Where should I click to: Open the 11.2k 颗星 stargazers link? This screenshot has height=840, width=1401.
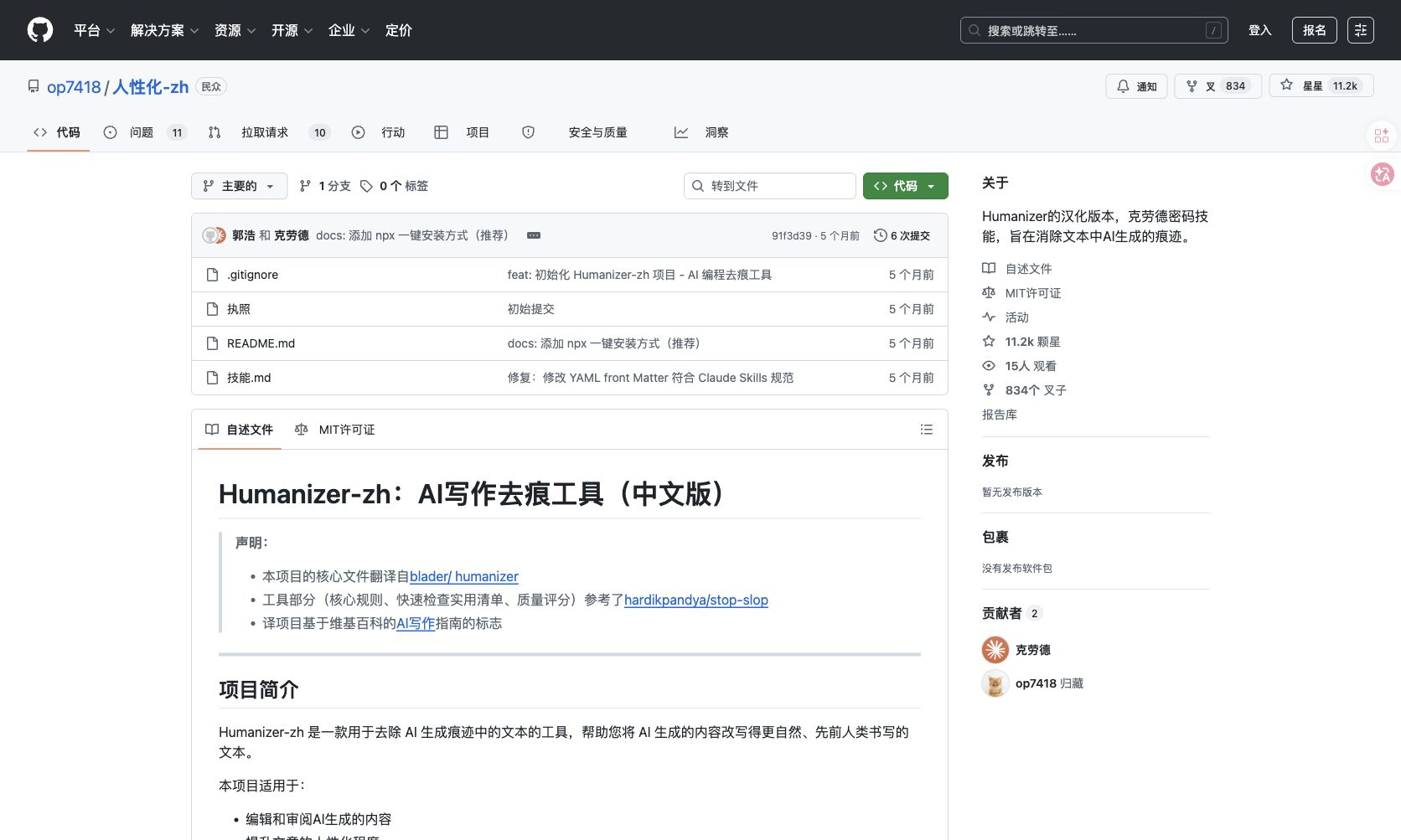coord(1021,342)
